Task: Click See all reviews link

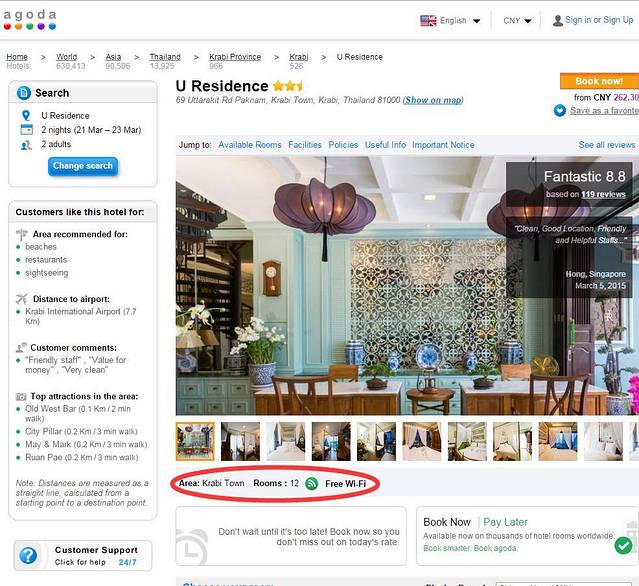Action: (x=606, y=145)
